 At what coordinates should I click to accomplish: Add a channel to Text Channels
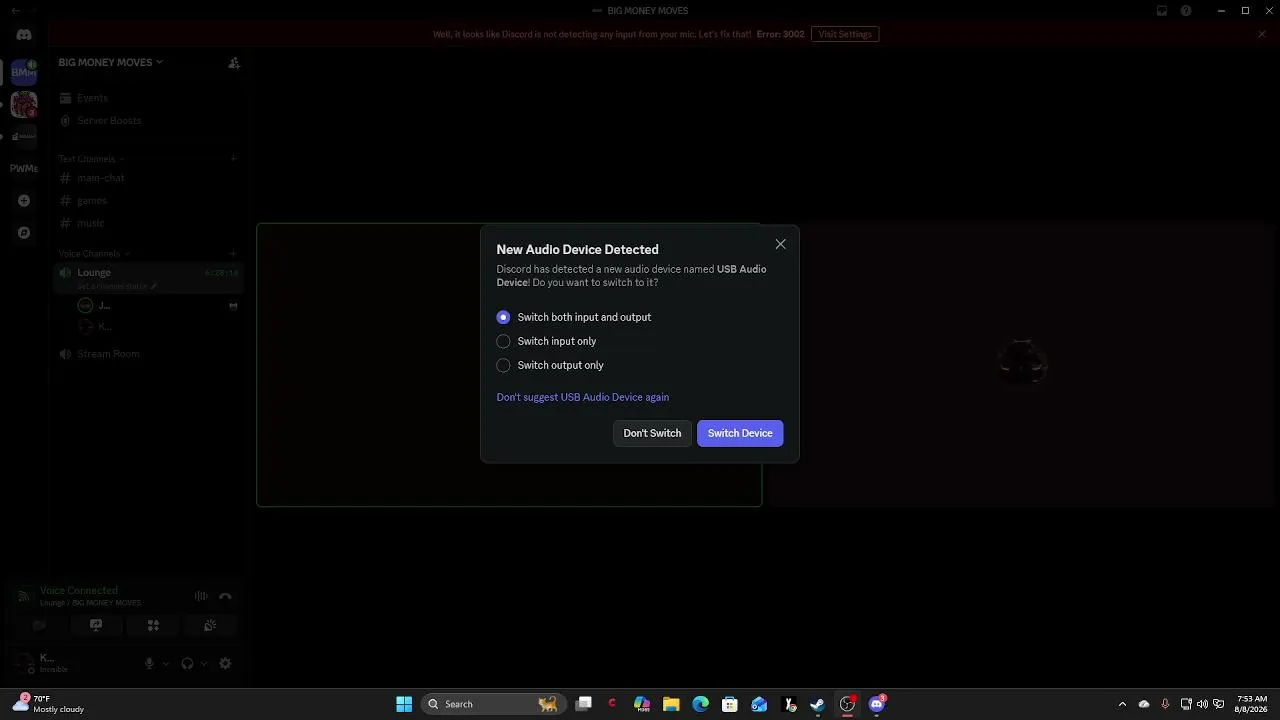[x=233, y=158]
